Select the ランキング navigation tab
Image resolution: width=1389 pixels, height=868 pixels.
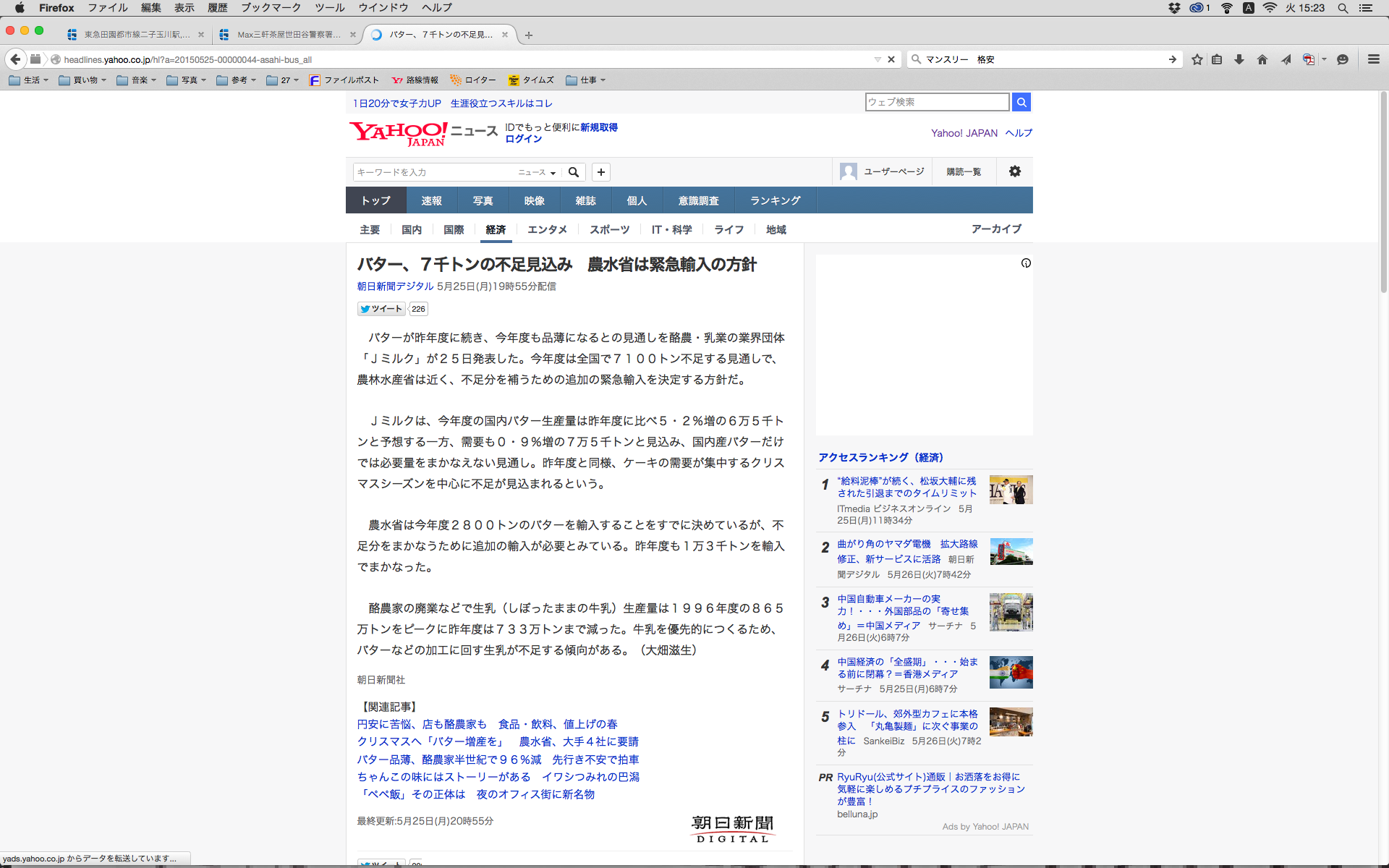coord(775,200)
